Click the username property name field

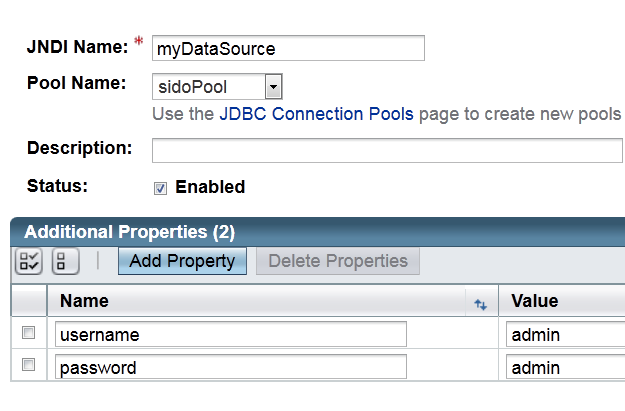231,334
